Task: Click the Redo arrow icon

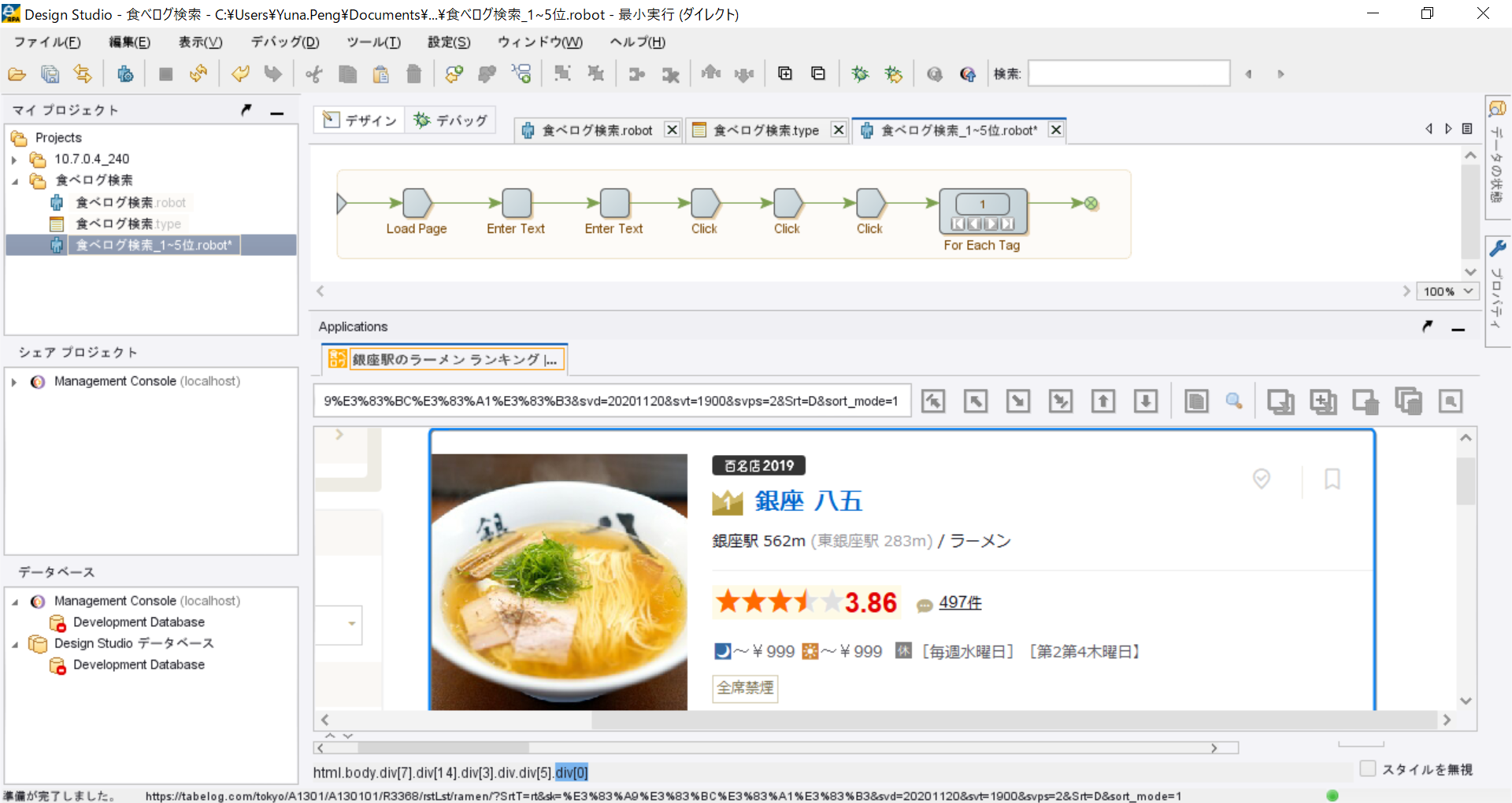Action: [272, 74]
